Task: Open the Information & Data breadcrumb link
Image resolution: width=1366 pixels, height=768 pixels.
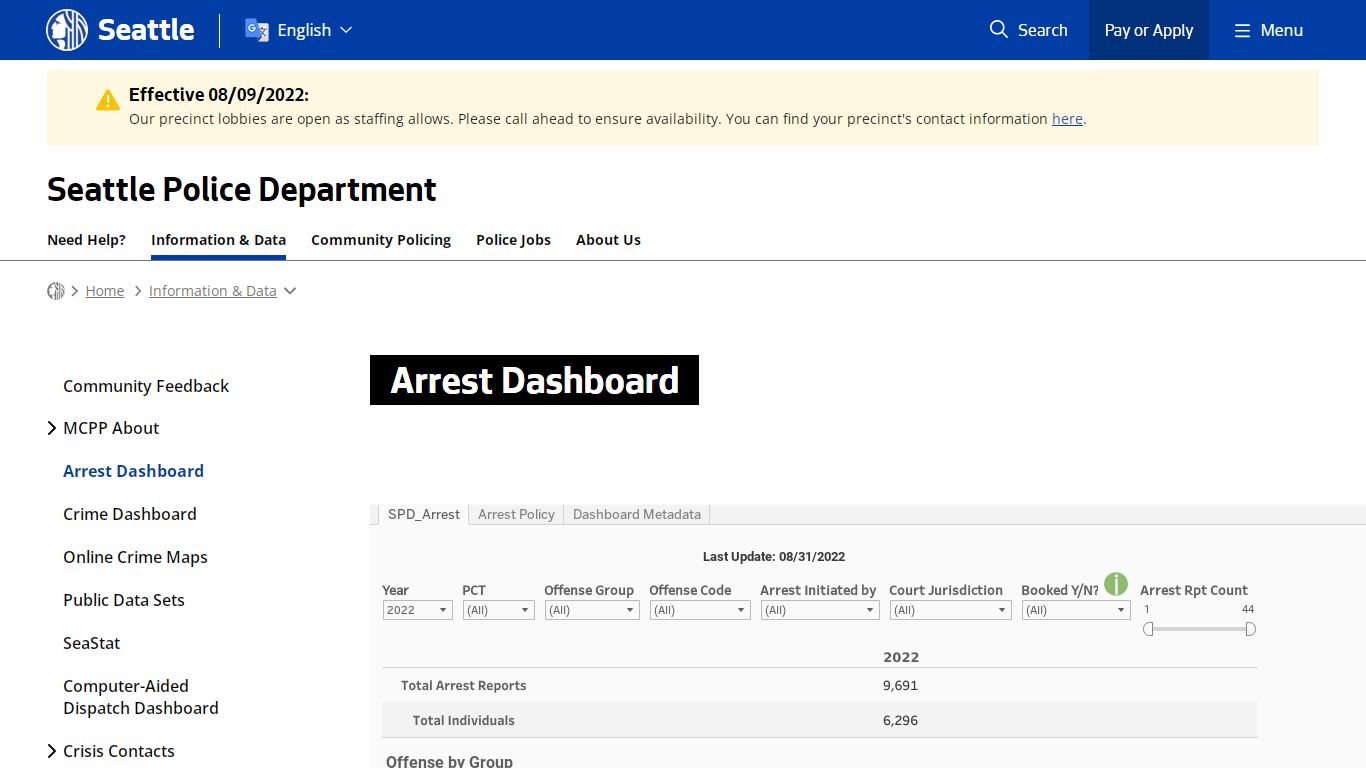Action: (x=213, y=291)
